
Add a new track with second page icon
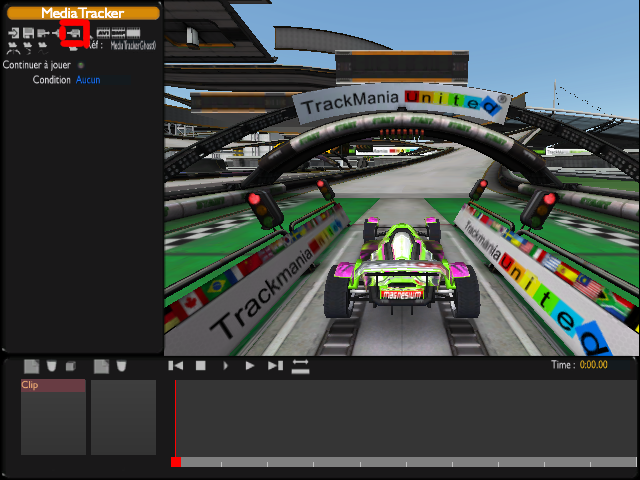(101, 366)
